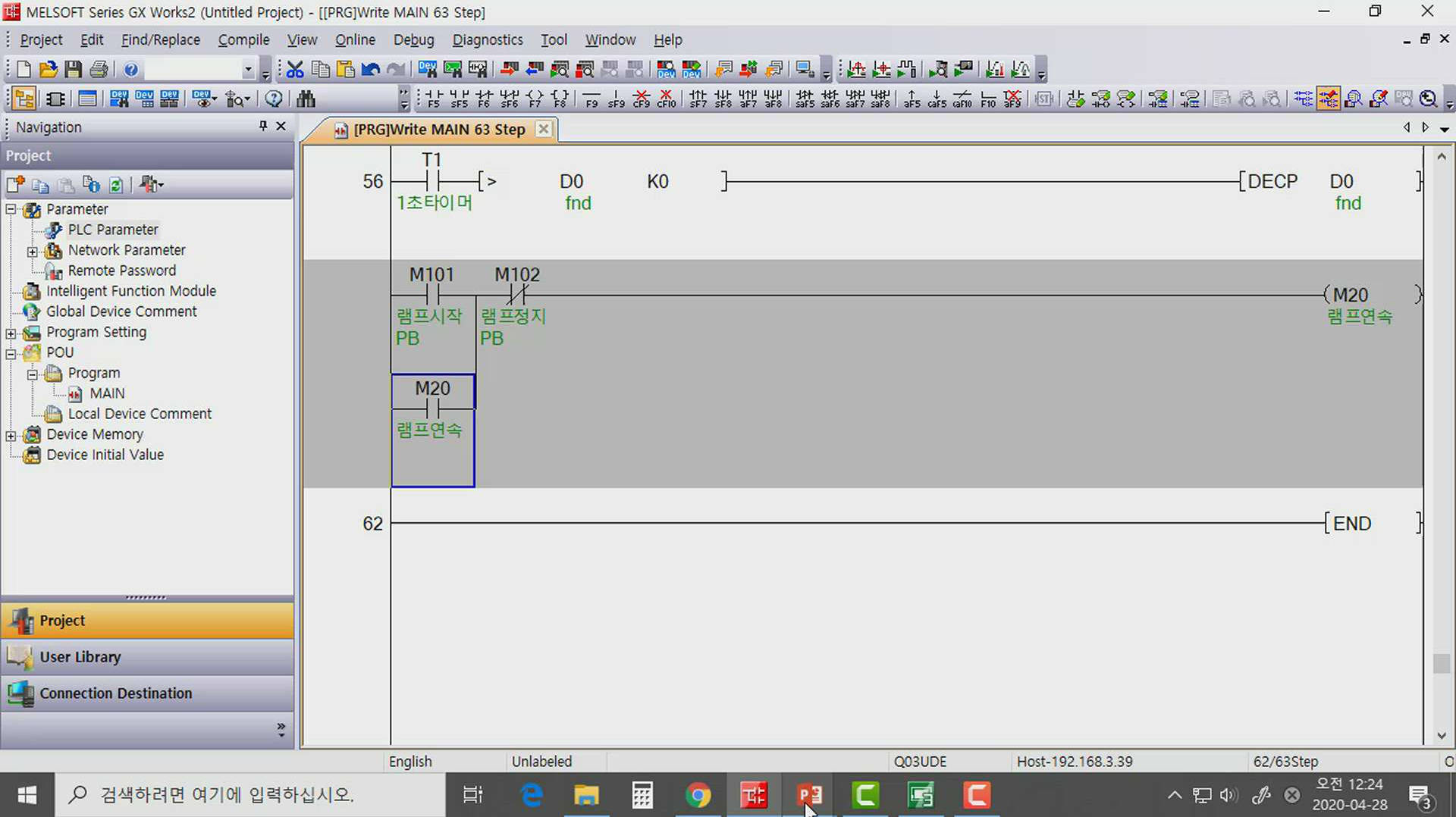This screenshot has width=1456, height=817.
Task: Close the Navigation panel
Action: (x=281, y=127)
